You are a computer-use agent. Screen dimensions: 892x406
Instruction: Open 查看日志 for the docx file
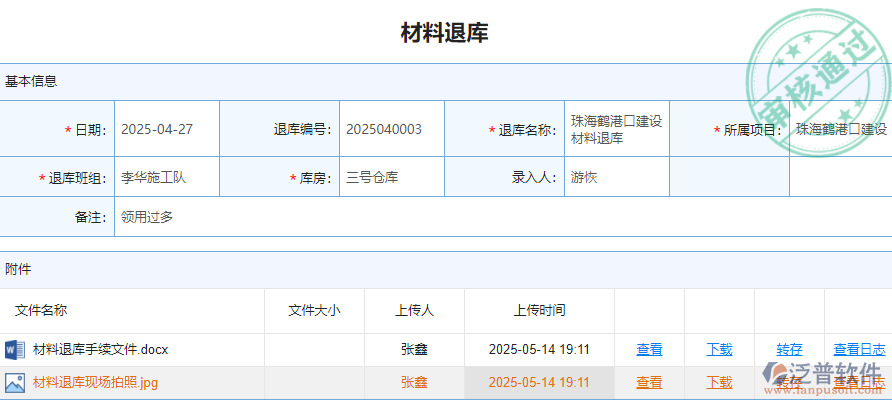coord(859,350)
